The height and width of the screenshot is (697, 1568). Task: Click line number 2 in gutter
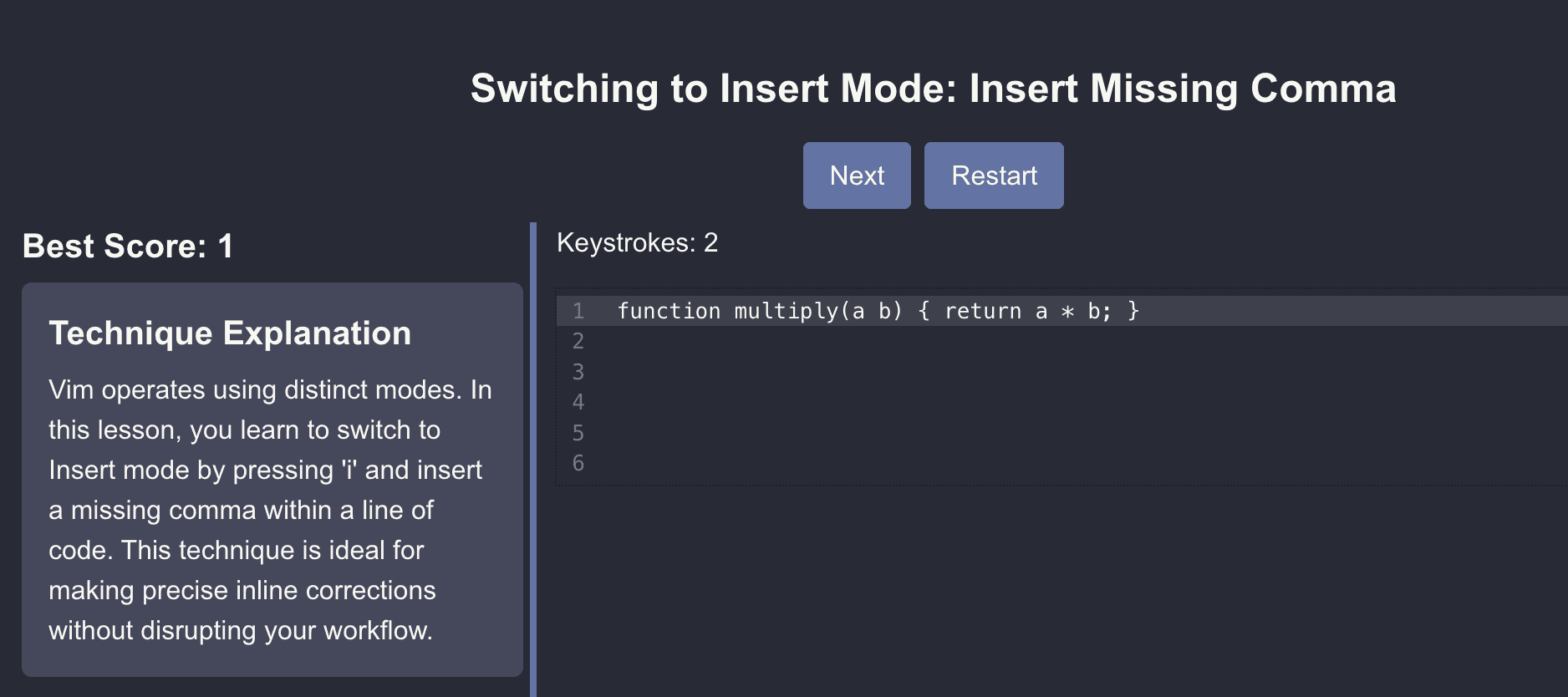(x=578, y=341)
